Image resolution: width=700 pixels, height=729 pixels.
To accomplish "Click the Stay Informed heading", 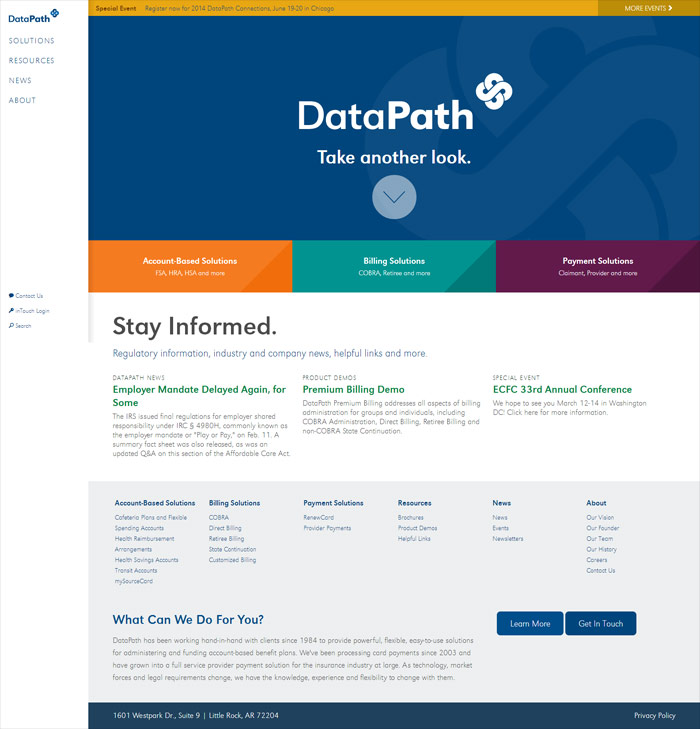I will pyautogui.click(x=194, y=326).
